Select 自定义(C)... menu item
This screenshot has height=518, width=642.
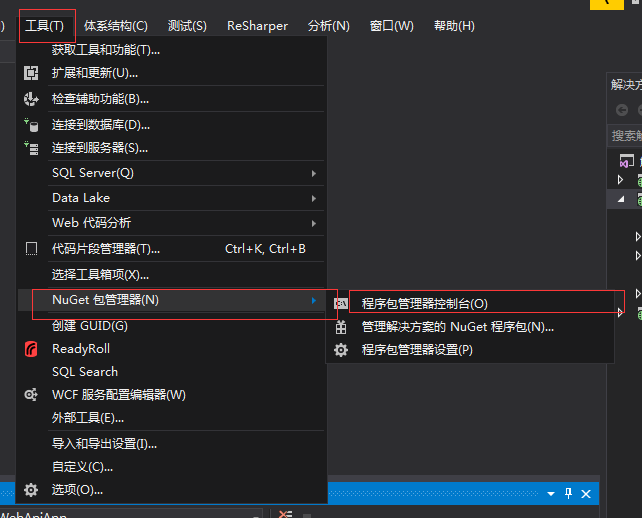click(x=82, y=467)
